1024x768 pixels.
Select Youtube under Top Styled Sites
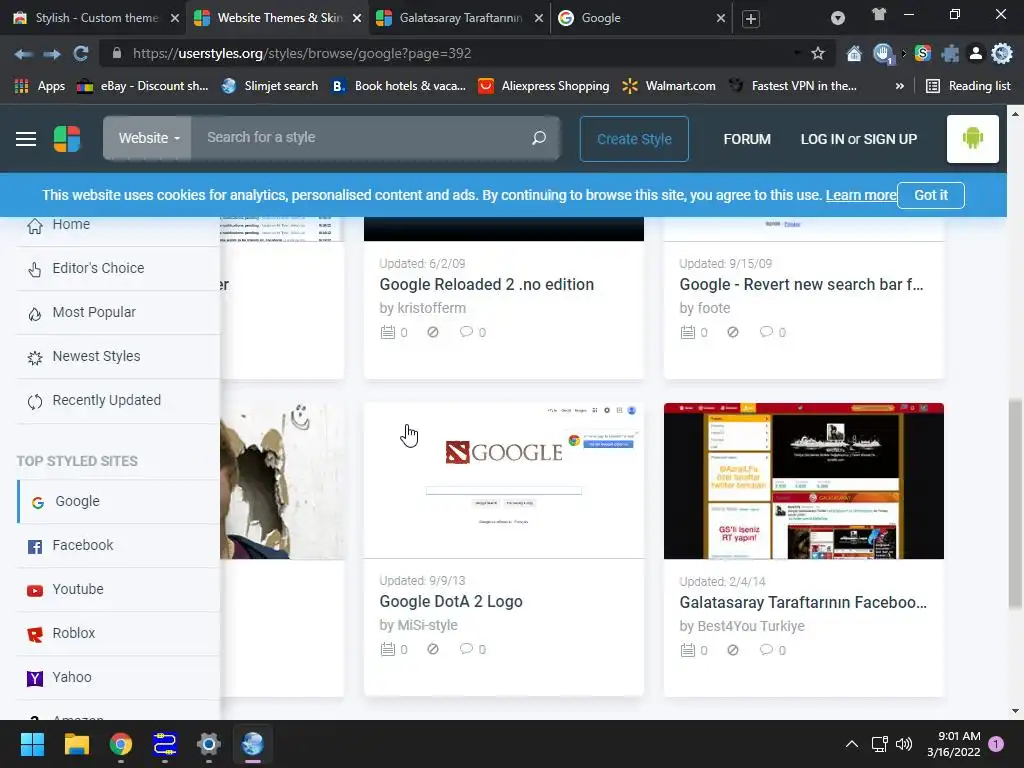(x=118, y=589)
